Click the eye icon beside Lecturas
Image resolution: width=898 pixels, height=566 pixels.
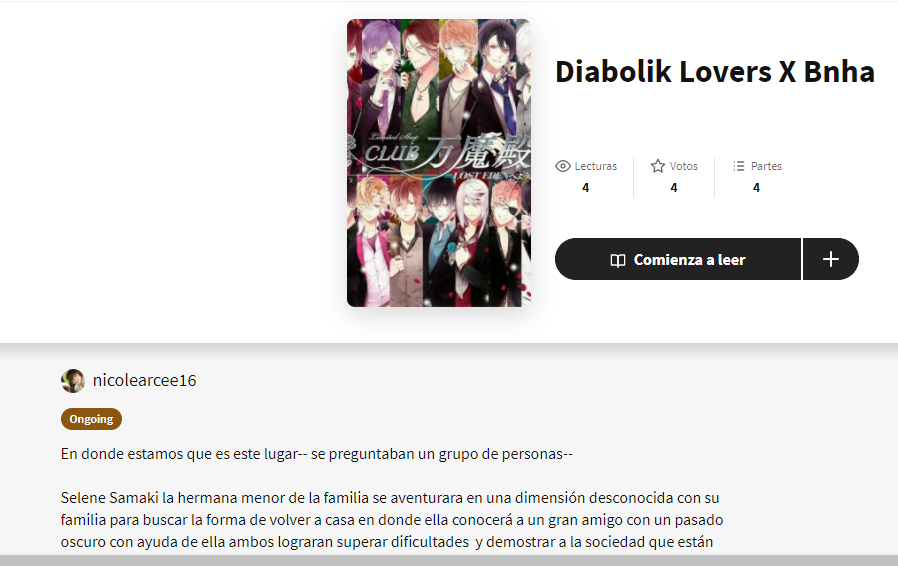pos(562,166)
